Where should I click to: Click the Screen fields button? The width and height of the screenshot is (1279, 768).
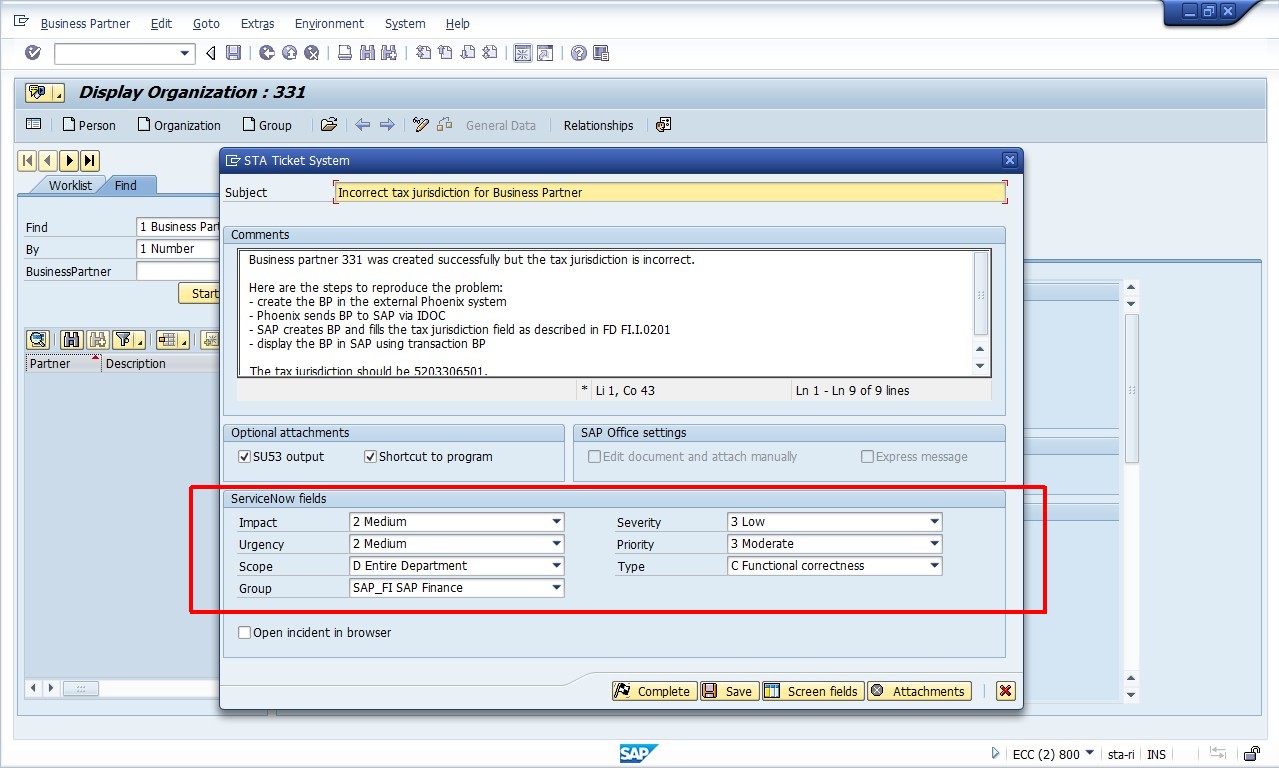(812, 691)
